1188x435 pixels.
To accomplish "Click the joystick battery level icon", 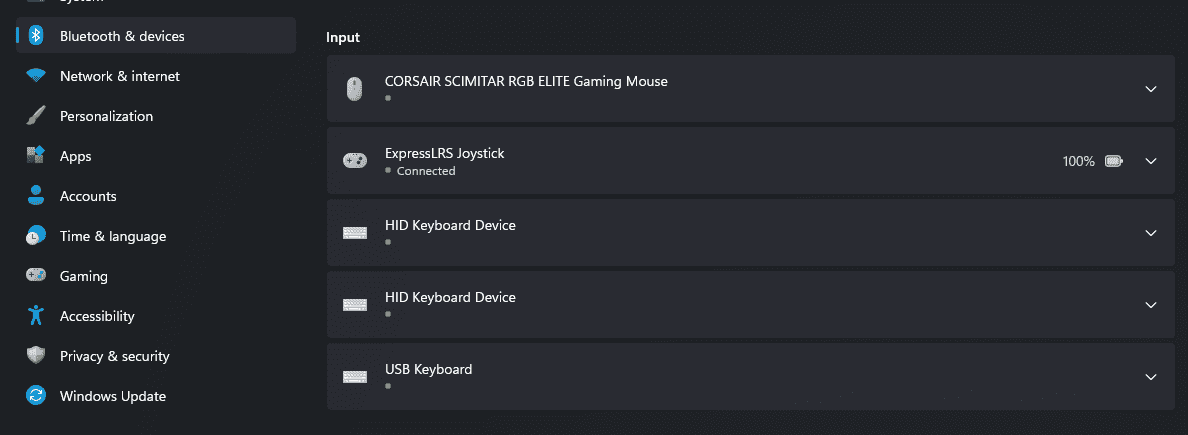I will [x=1114, y=161].
